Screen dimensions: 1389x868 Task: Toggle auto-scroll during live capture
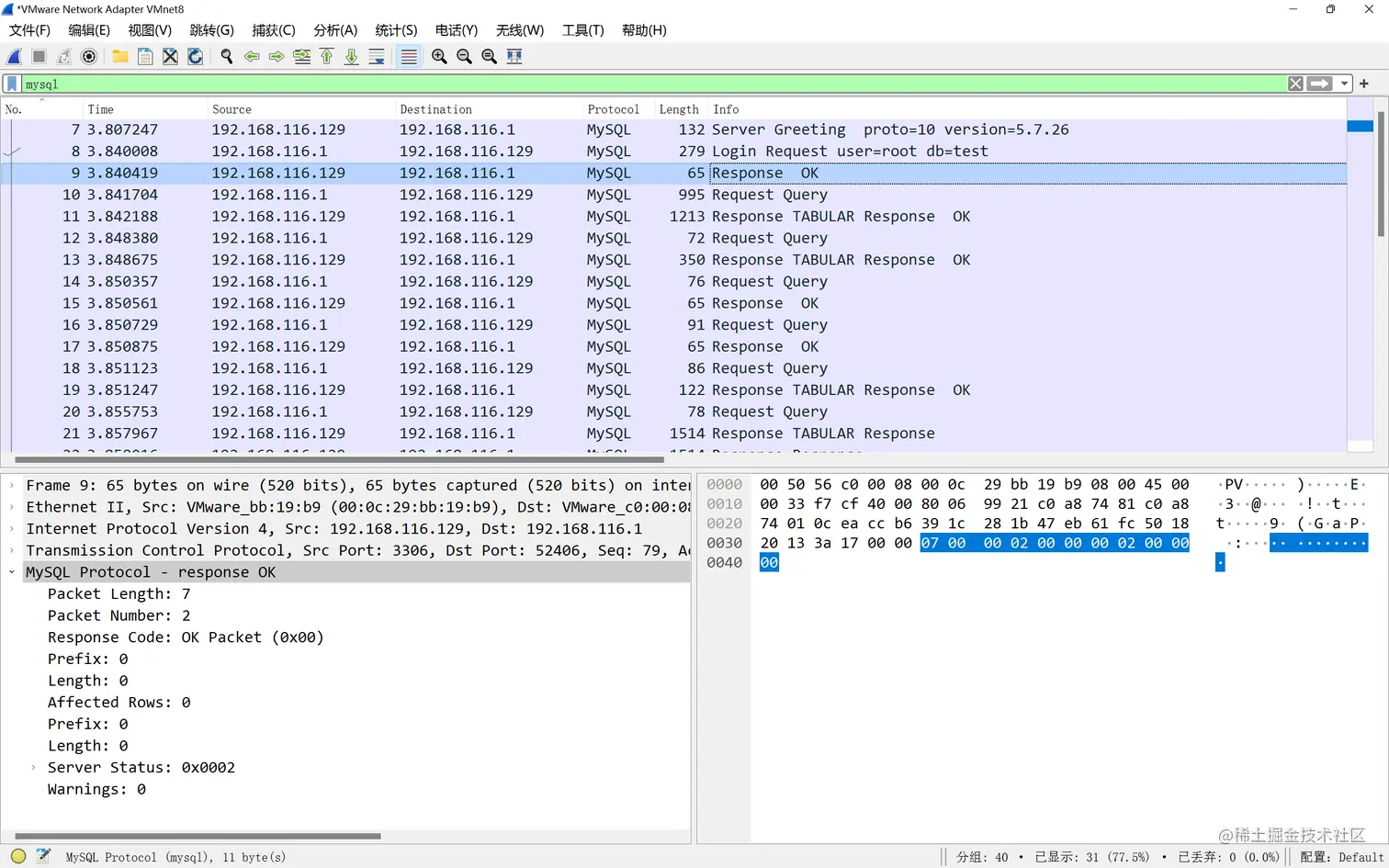point(376,57)
